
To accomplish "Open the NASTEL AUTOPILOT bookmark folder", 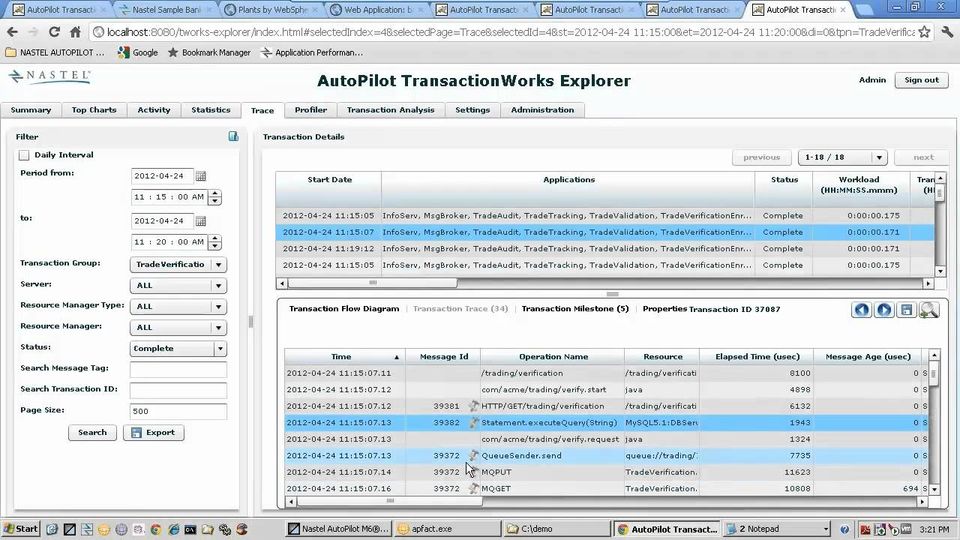I will 55,53.
